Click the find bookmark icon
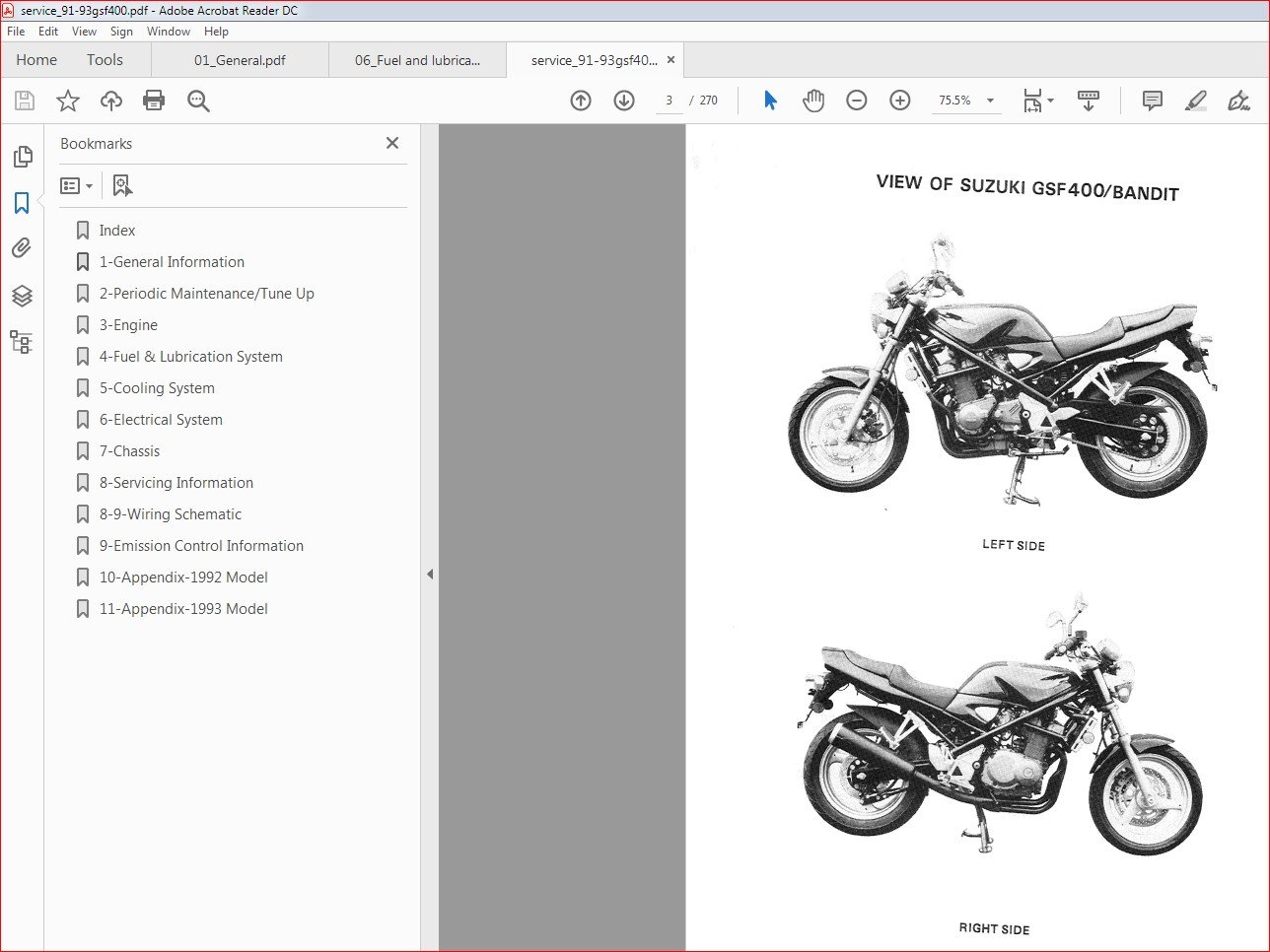 pyautogui.click(x=122, y=185)
